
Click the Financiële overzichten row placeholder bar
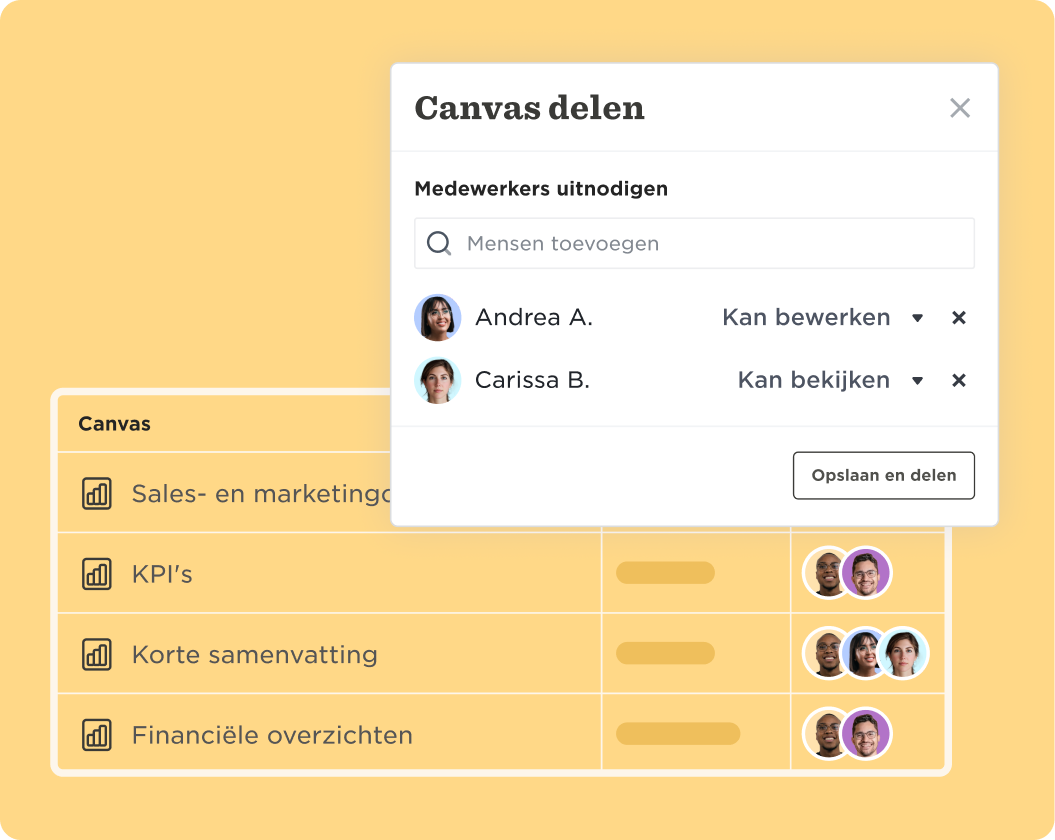[x=678, y=734]
